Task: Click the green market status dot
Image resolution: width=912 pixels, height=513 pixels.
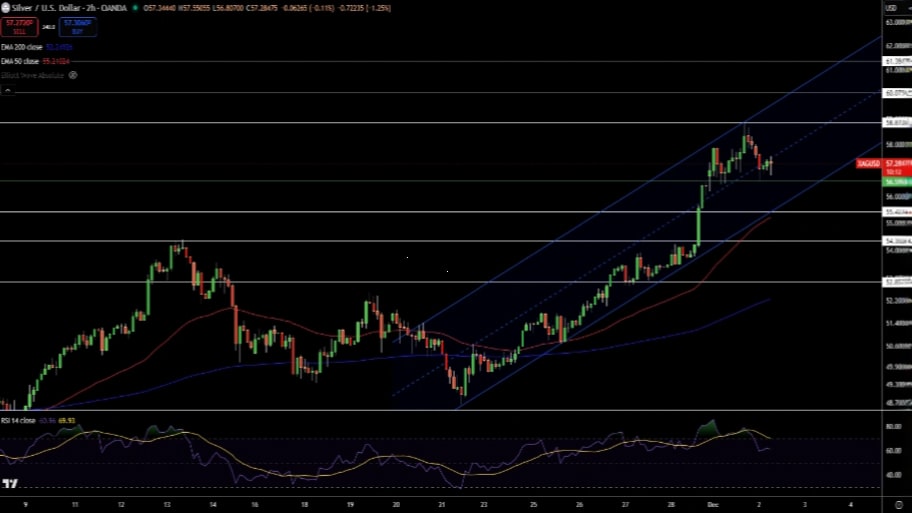Action: (x=136, y=8)
